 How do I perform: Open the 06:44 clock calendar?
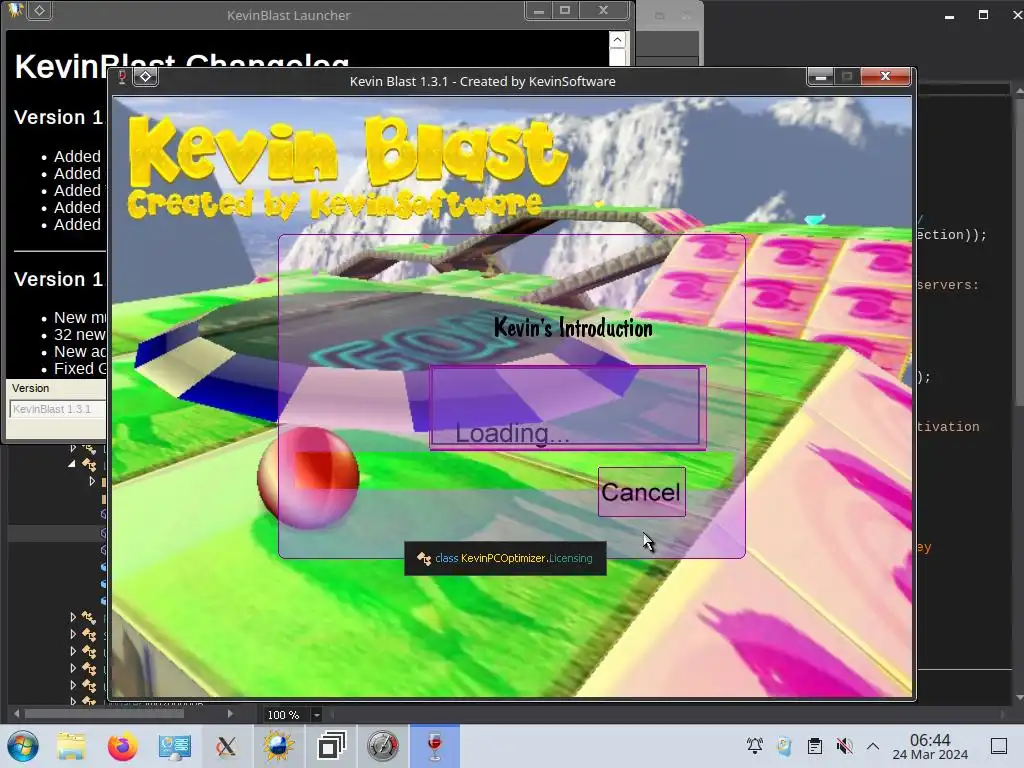point(930,746)
